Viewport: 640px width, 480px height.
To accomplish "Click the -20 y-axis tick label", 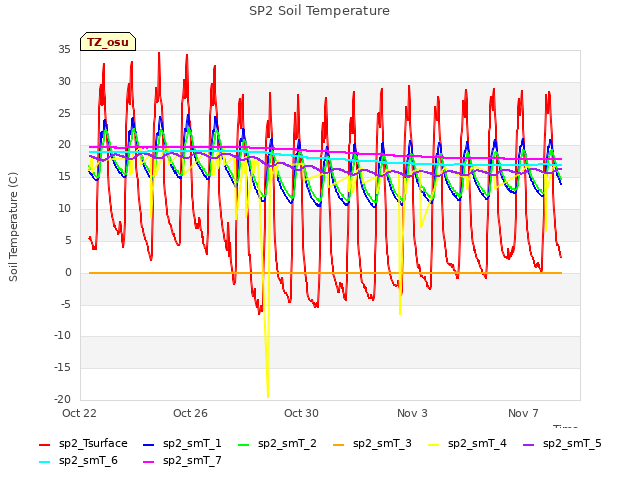I will point(62,399).
